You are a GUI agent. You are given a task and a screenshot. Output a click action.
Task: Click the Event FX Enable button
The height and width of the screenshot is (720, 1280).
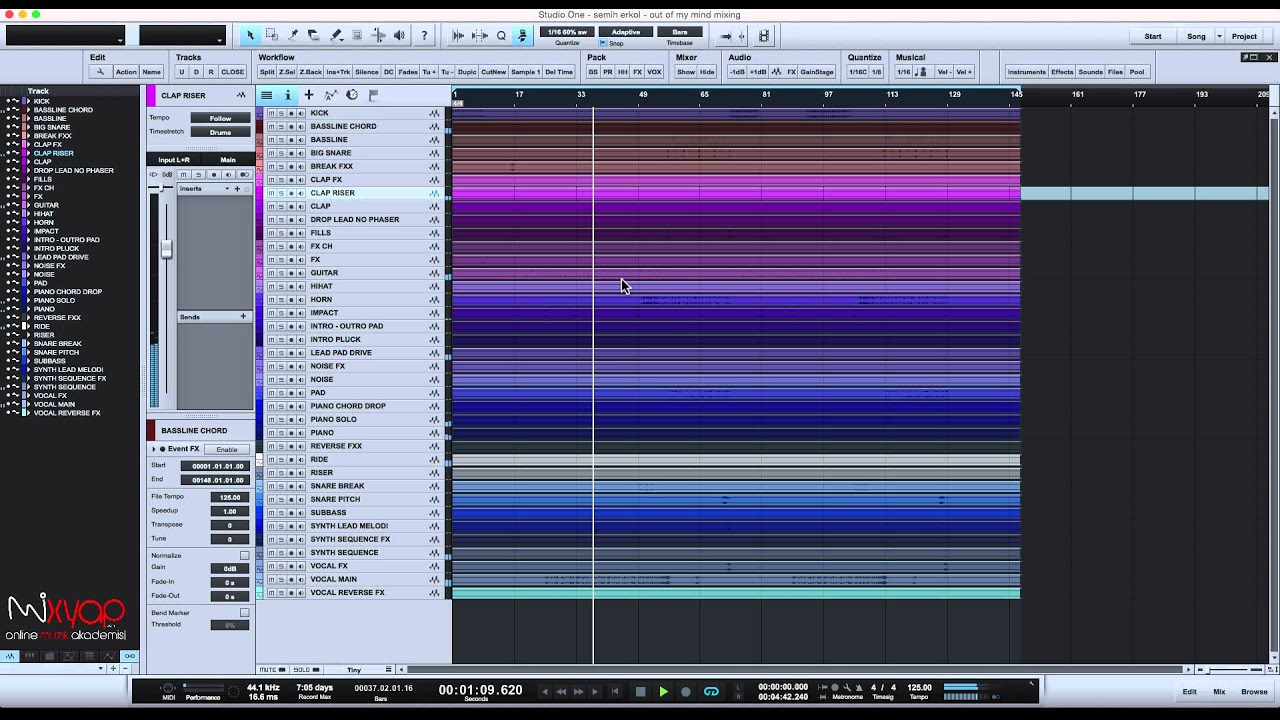click(227, 449)
